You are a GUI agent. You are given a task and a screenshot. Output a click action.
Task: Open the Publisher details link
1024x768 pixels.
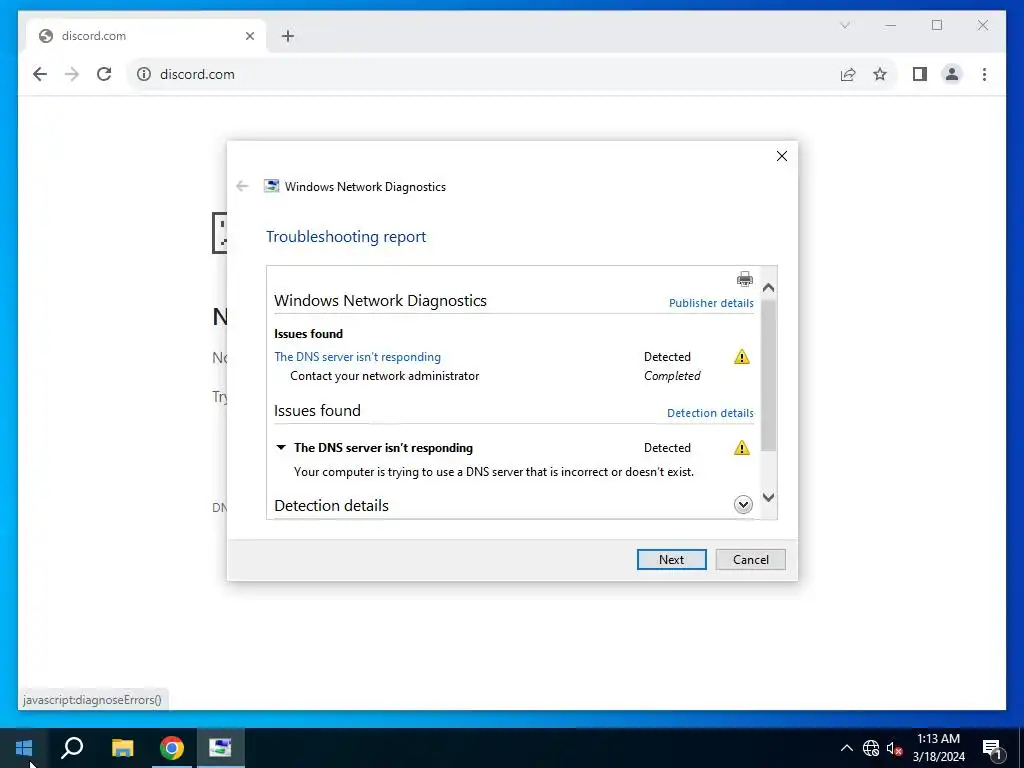[711, 303]
